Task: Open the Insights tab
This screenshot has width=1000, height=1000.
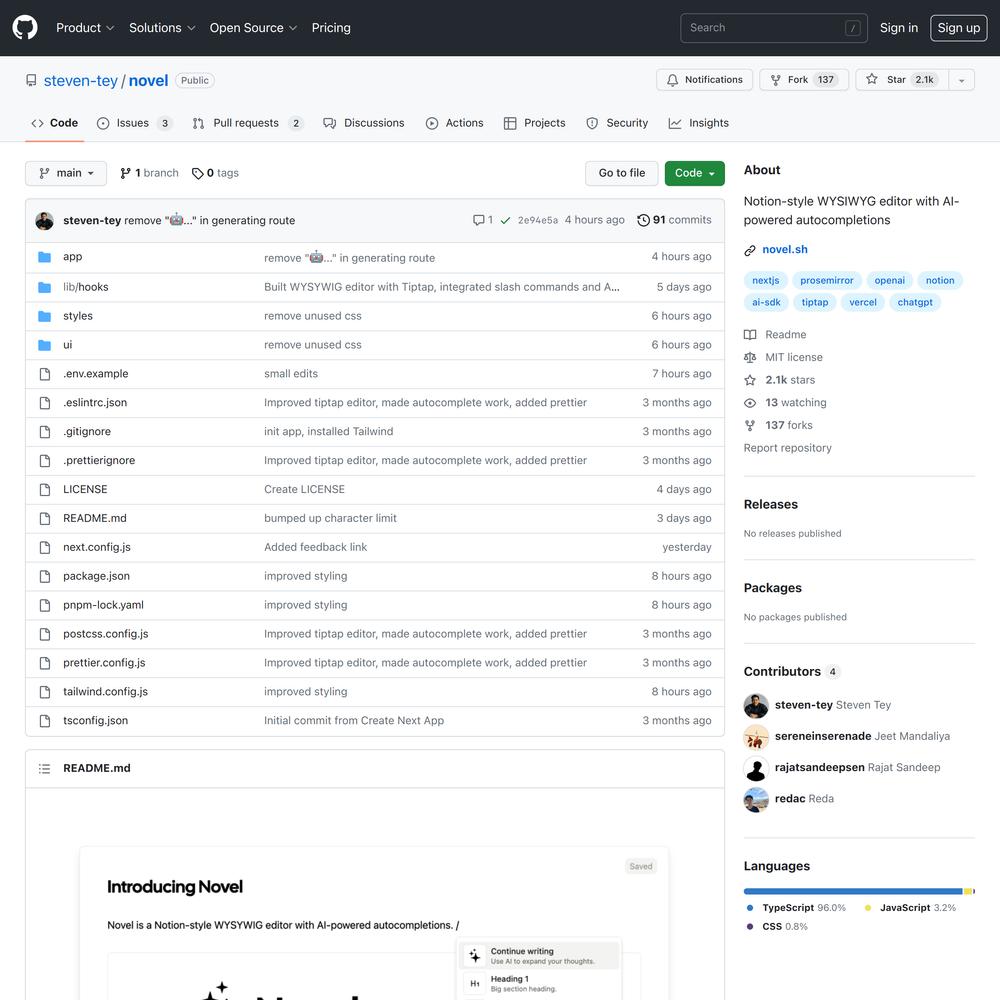Action: (x=698, y=123)
